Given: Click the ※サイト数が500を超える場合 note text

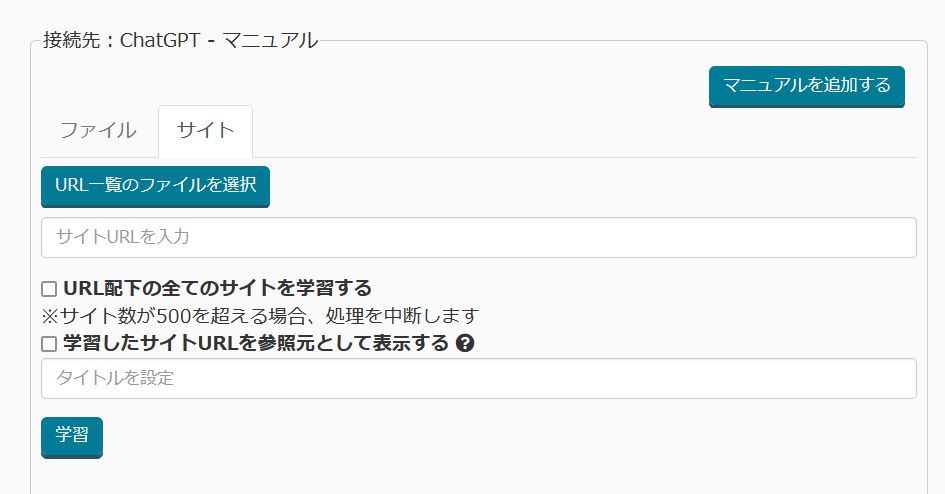Looking at the screenshot, I should [x=260, y=316].
